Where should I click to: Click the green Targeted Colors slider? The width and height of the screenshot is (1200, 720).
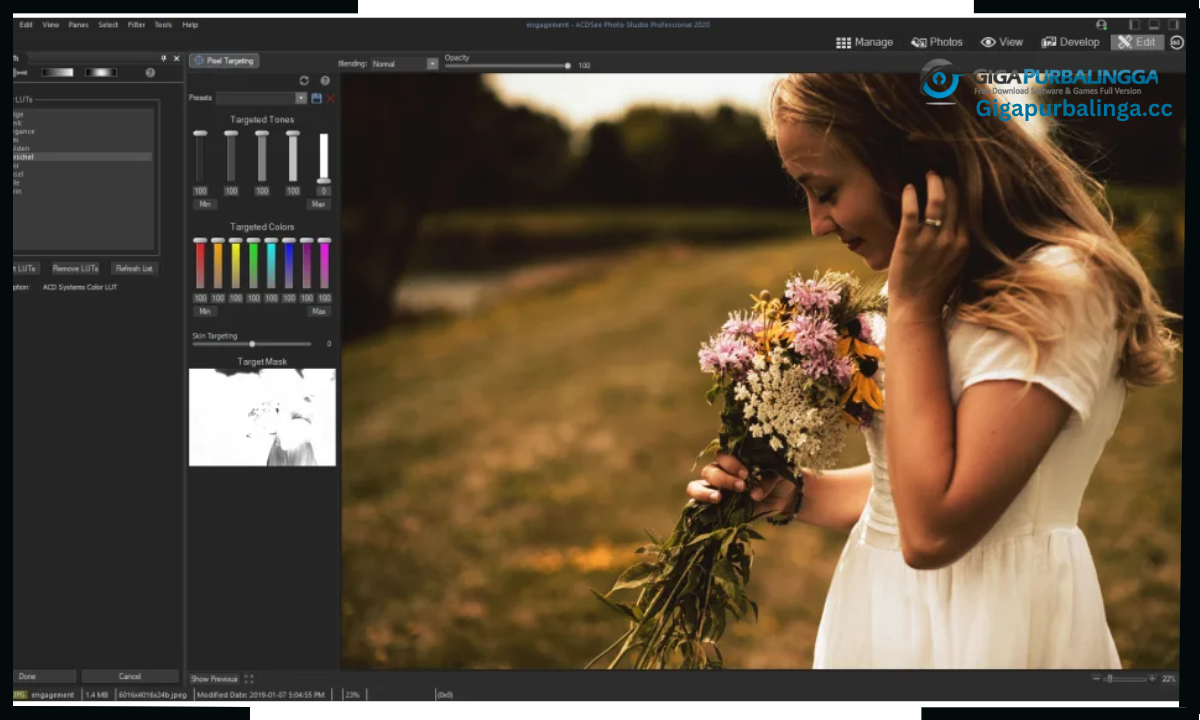pyautogui.click(x=253, y=264)
